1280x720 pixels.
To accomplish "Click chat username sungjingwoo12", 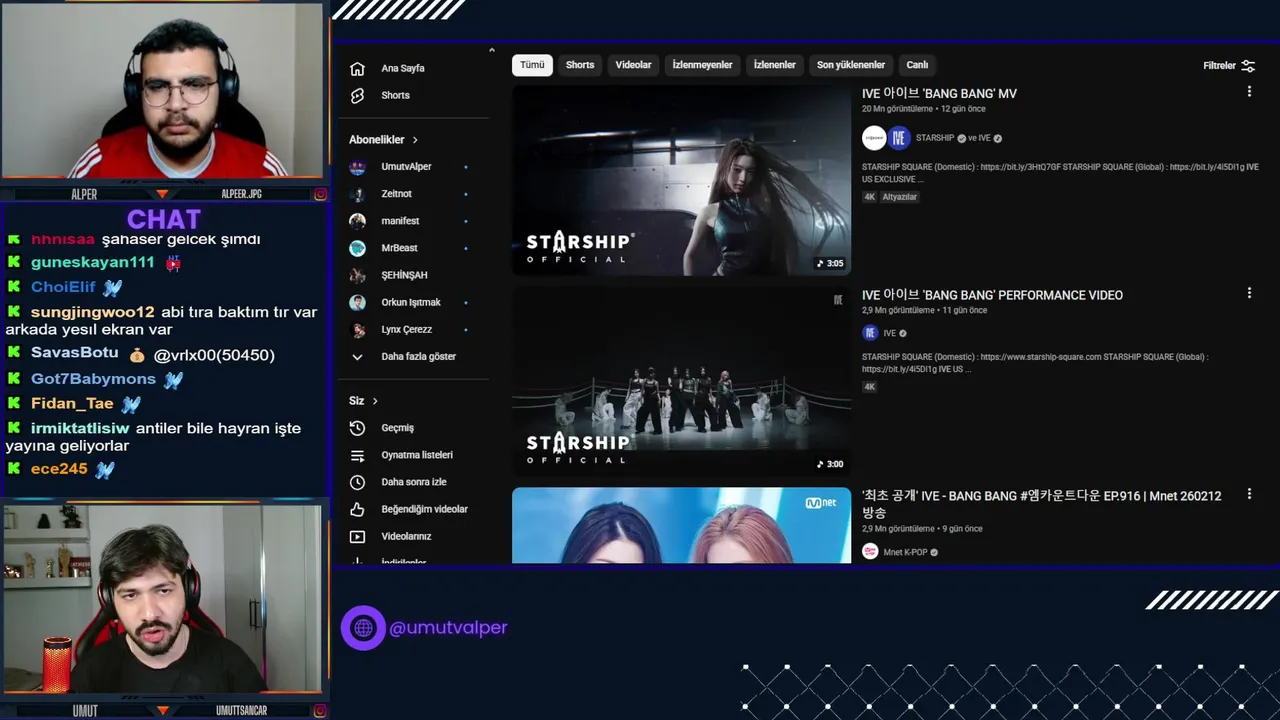I will [x=92, y=312].
